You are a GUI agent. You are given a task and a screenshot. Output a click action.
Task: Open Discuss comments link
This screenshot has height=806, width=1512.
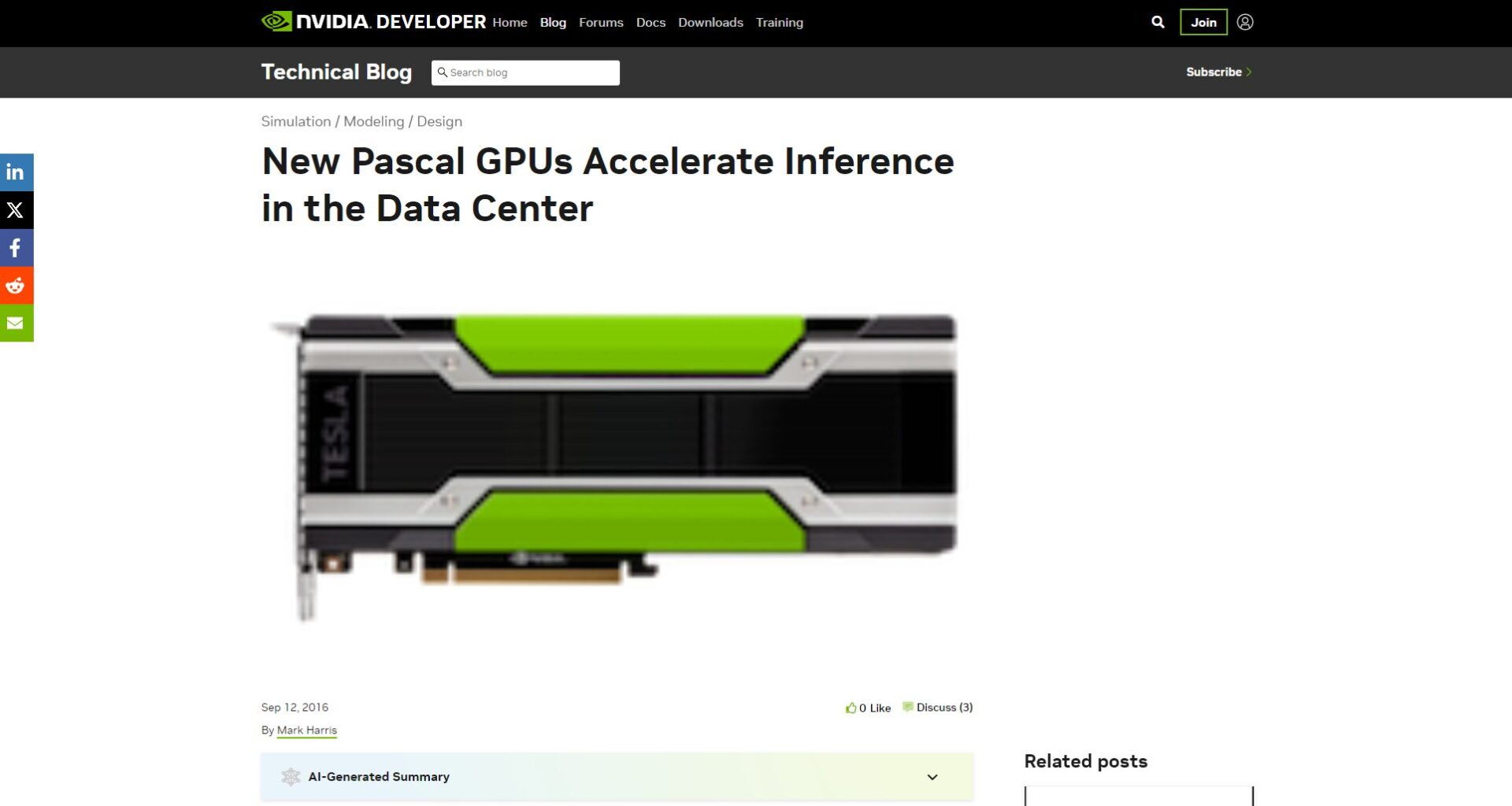[x=937, y=707]
